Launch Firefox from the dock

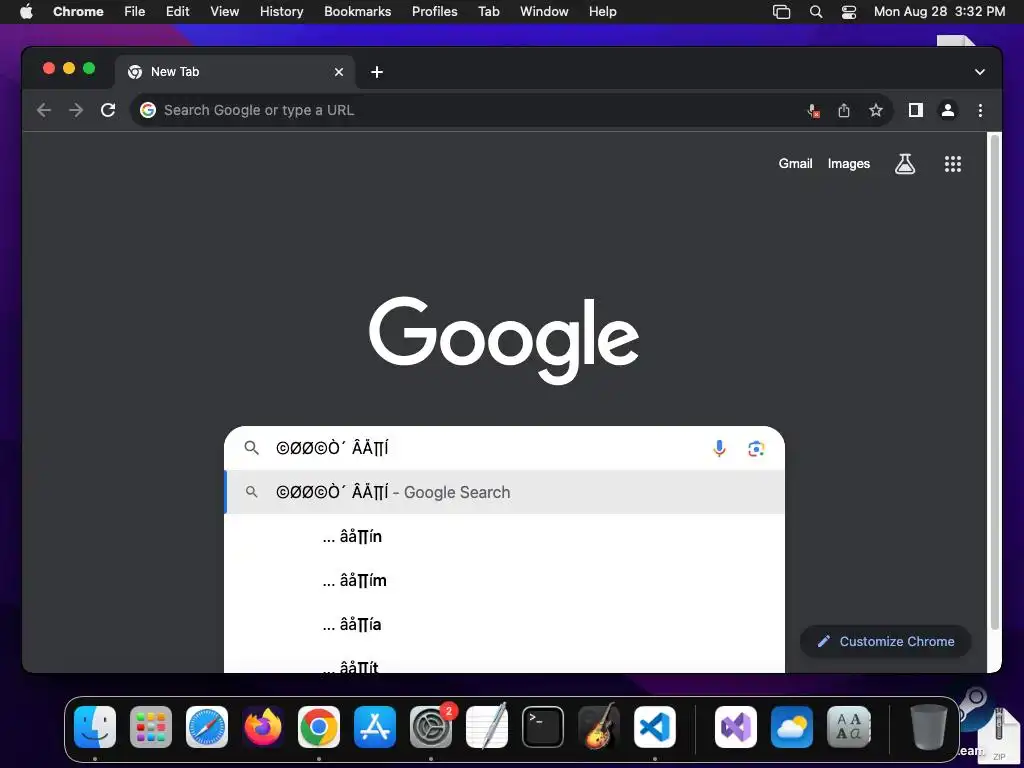[x=263, y=727]
